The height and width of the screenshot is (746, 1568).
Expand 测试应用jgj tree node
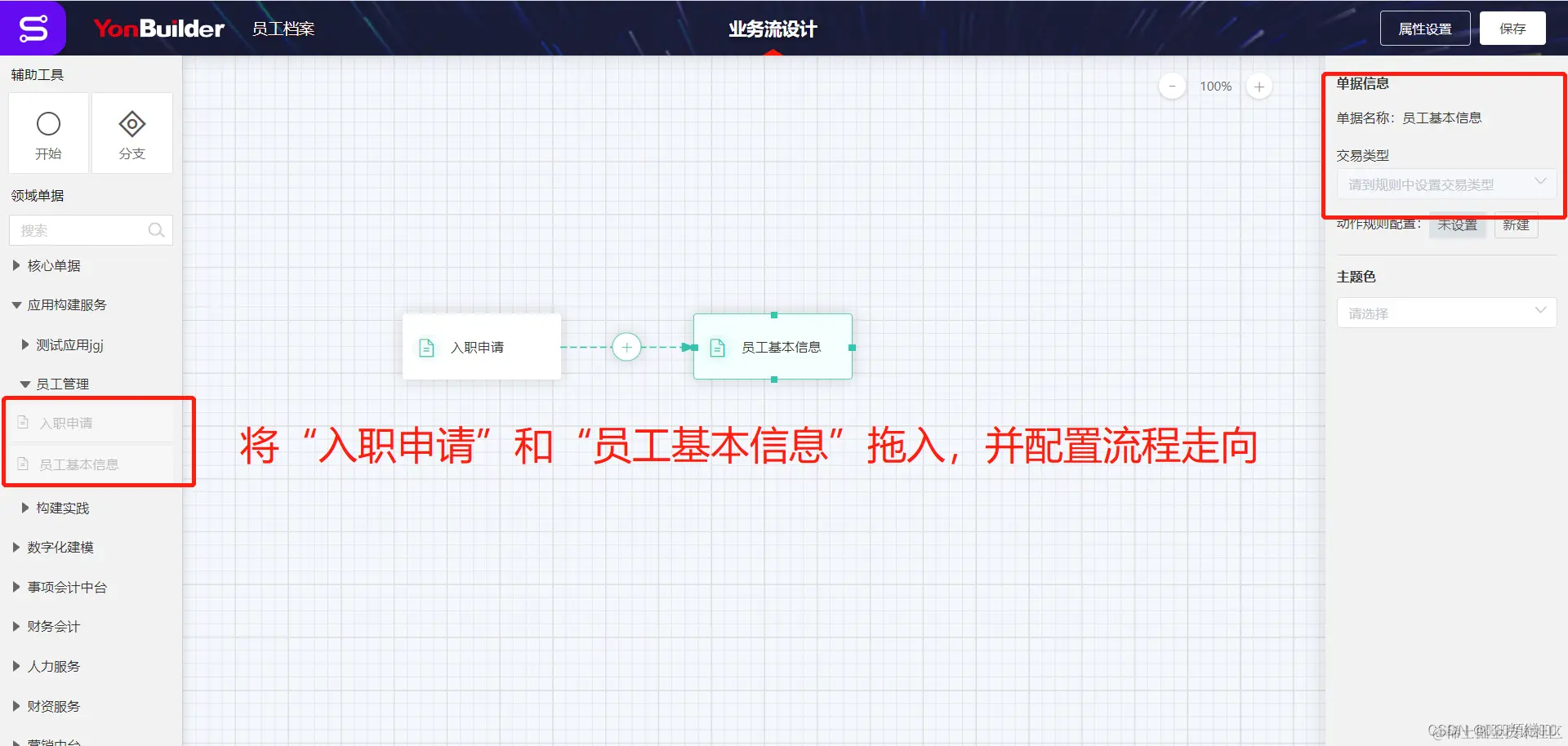(24, 344)
